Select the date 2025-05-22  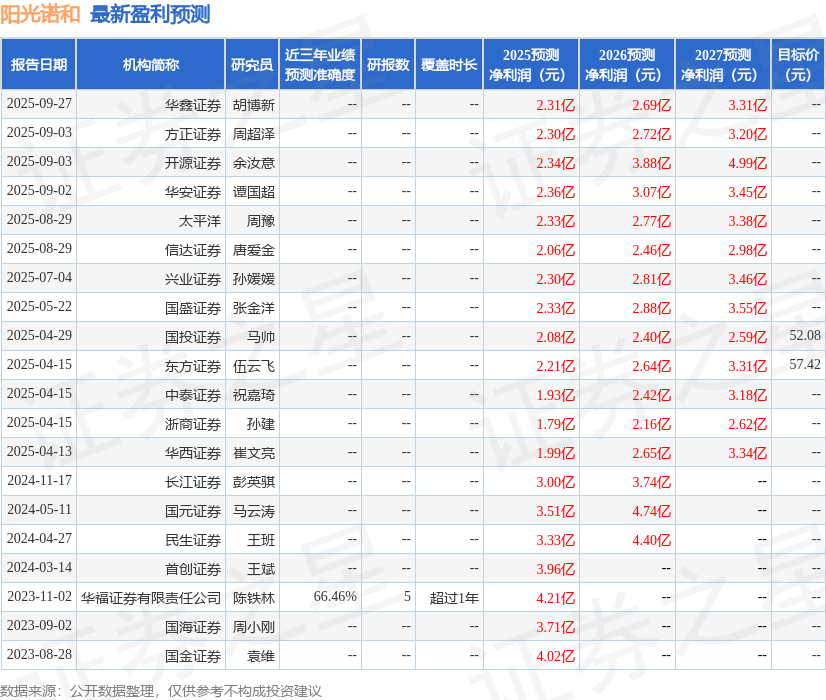tap(39, 307)
